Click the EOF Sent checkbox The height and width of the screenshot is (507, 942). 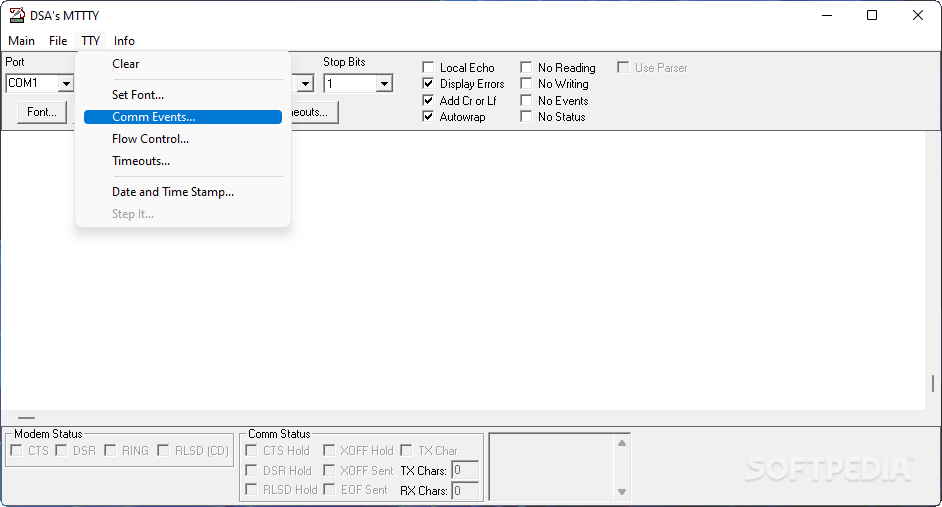point(329,490)
